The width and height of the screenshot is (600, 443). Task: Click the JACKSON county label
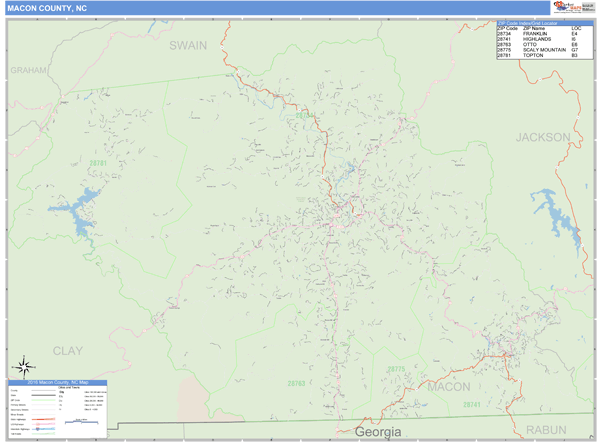[543, 137]
